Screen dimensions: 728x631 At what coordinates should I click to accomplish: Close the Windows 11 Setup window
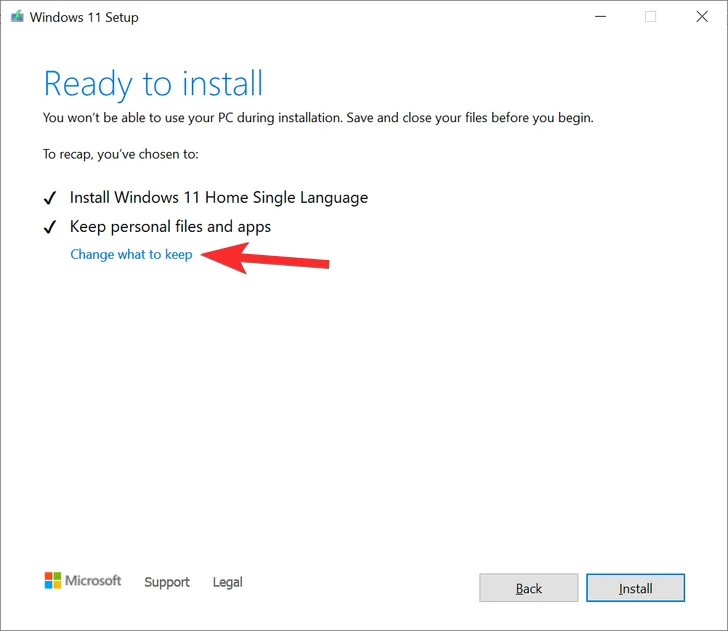coord(702,17)
